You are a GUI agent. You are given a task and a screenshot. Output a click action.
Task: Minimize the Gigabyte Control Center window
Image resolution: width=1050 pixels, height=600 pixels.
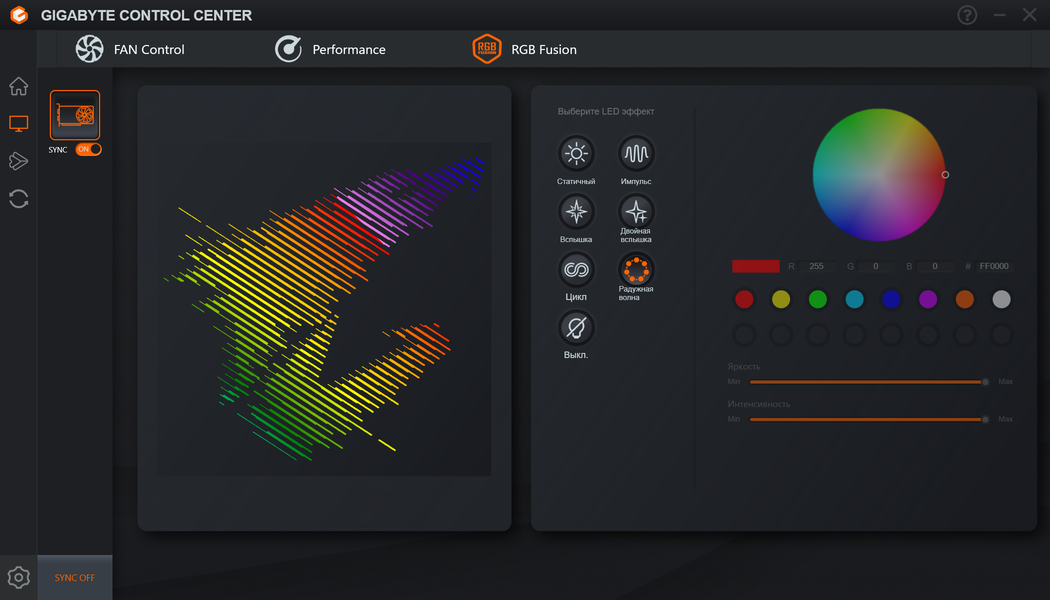1000,15
